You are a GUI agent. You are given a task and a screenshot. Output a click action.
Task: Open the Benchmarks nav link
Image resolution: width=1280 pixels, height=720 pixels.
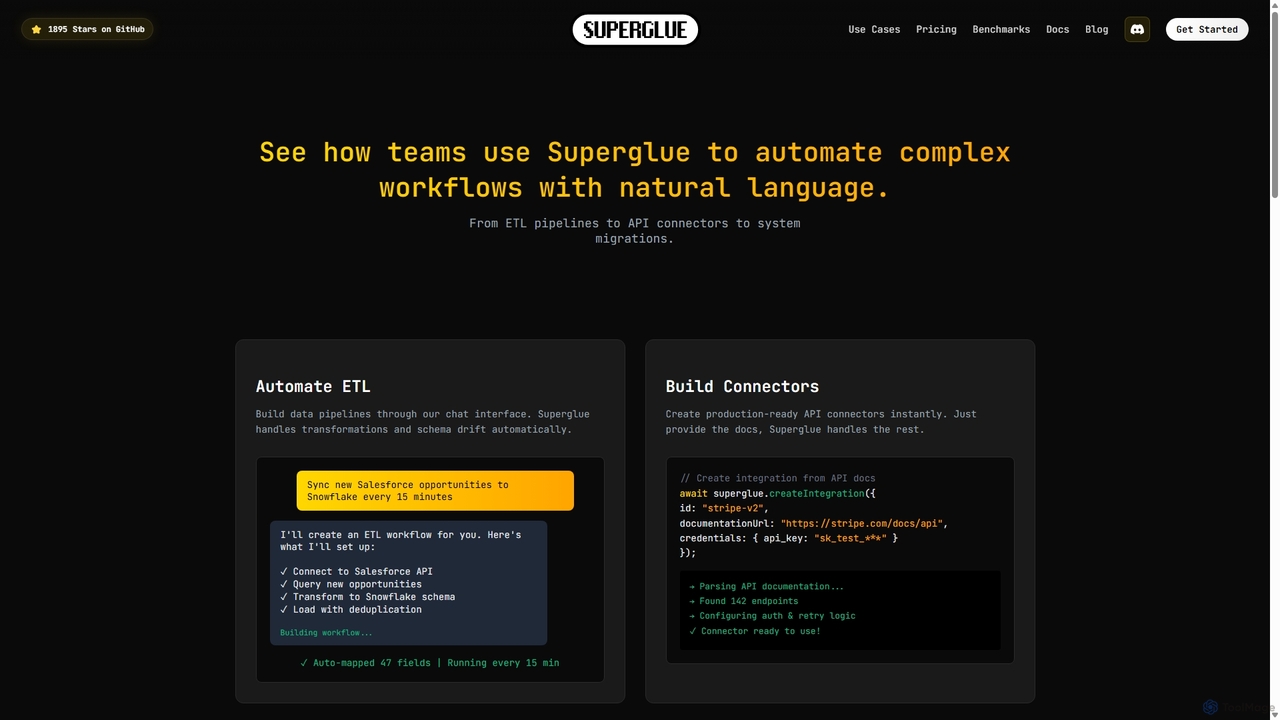(1001, 29)
